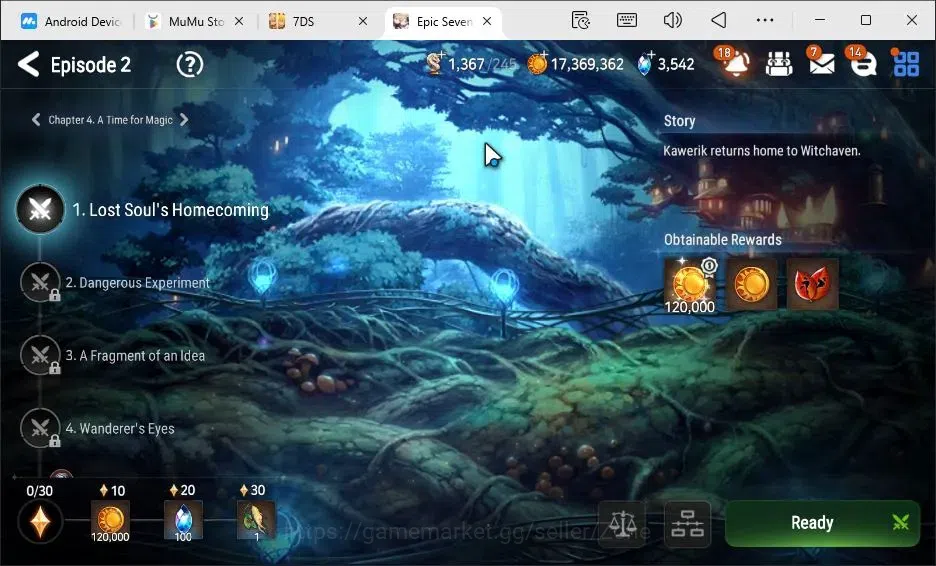Open the help question mark icon

[190, 64]
